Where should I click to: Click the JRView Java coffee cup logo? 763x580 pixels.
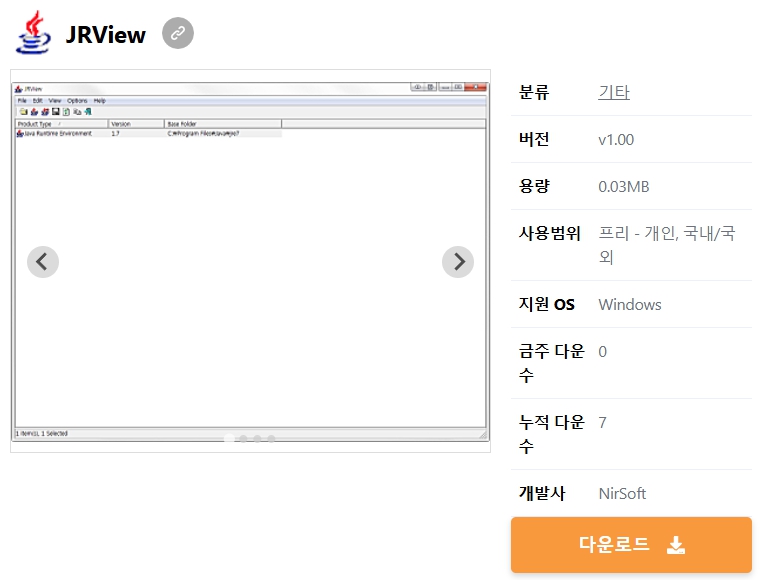[33, 33]
